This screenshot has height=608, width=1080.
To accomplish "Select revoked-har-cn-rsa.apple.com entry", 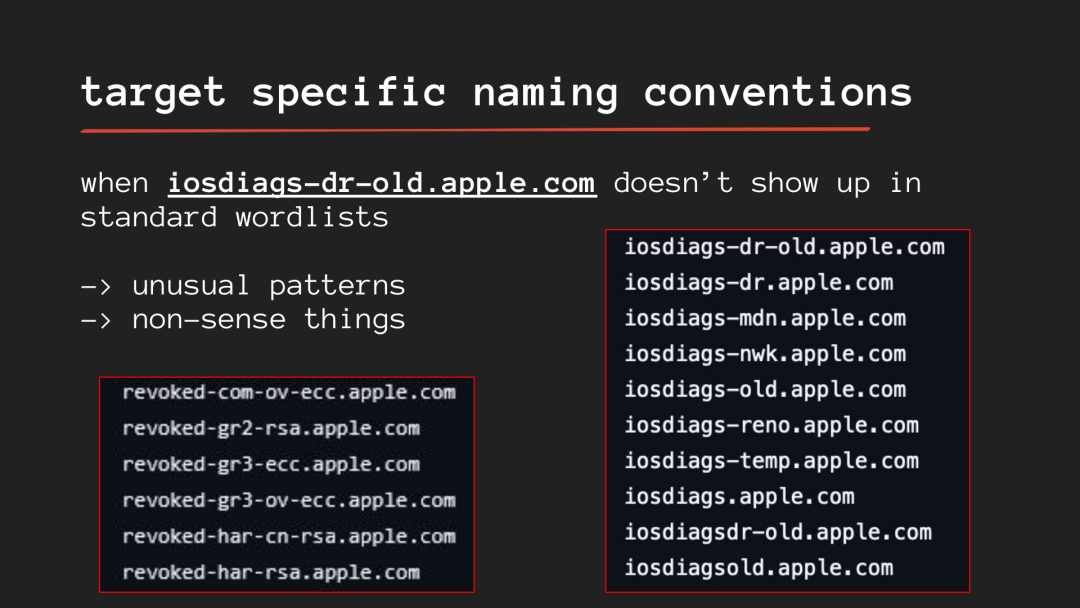I will pos(289,536).
